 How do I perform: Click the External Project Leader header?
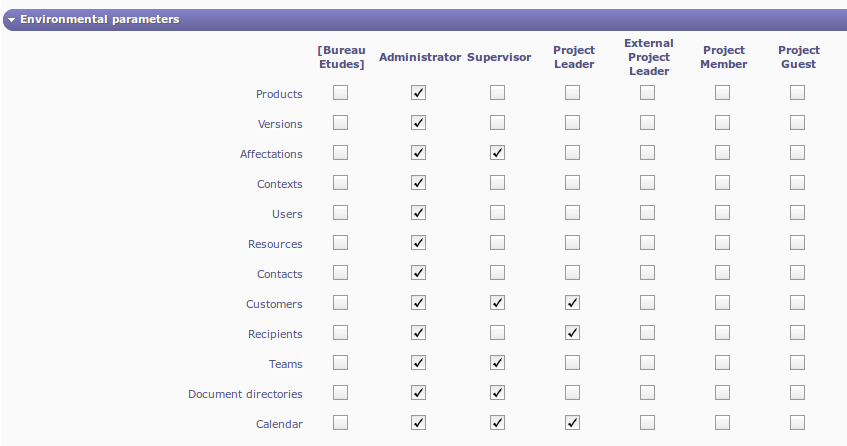click(x=648, y=57)
